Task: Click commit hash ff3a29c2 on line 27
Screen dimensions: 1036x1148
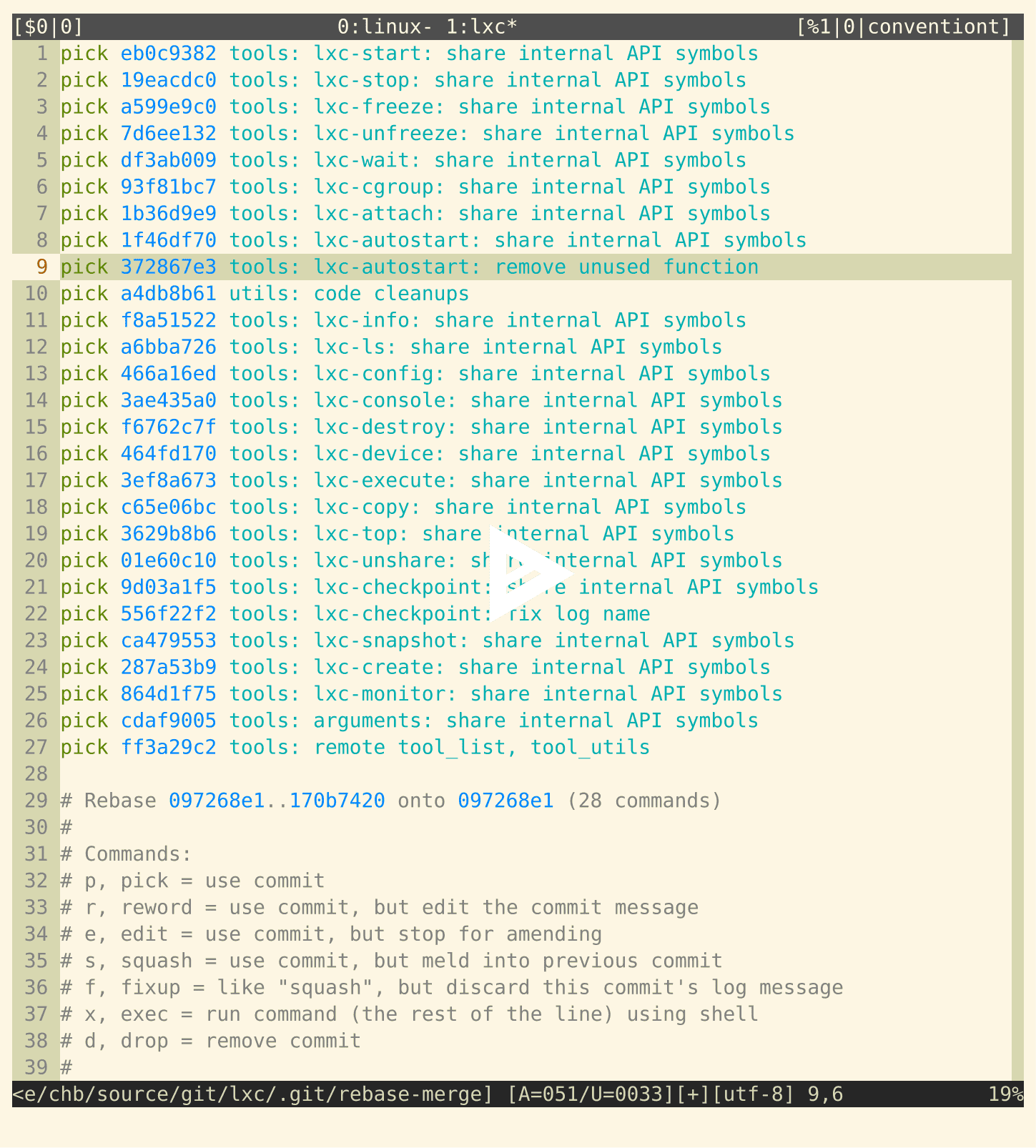Action: (168, 748)
